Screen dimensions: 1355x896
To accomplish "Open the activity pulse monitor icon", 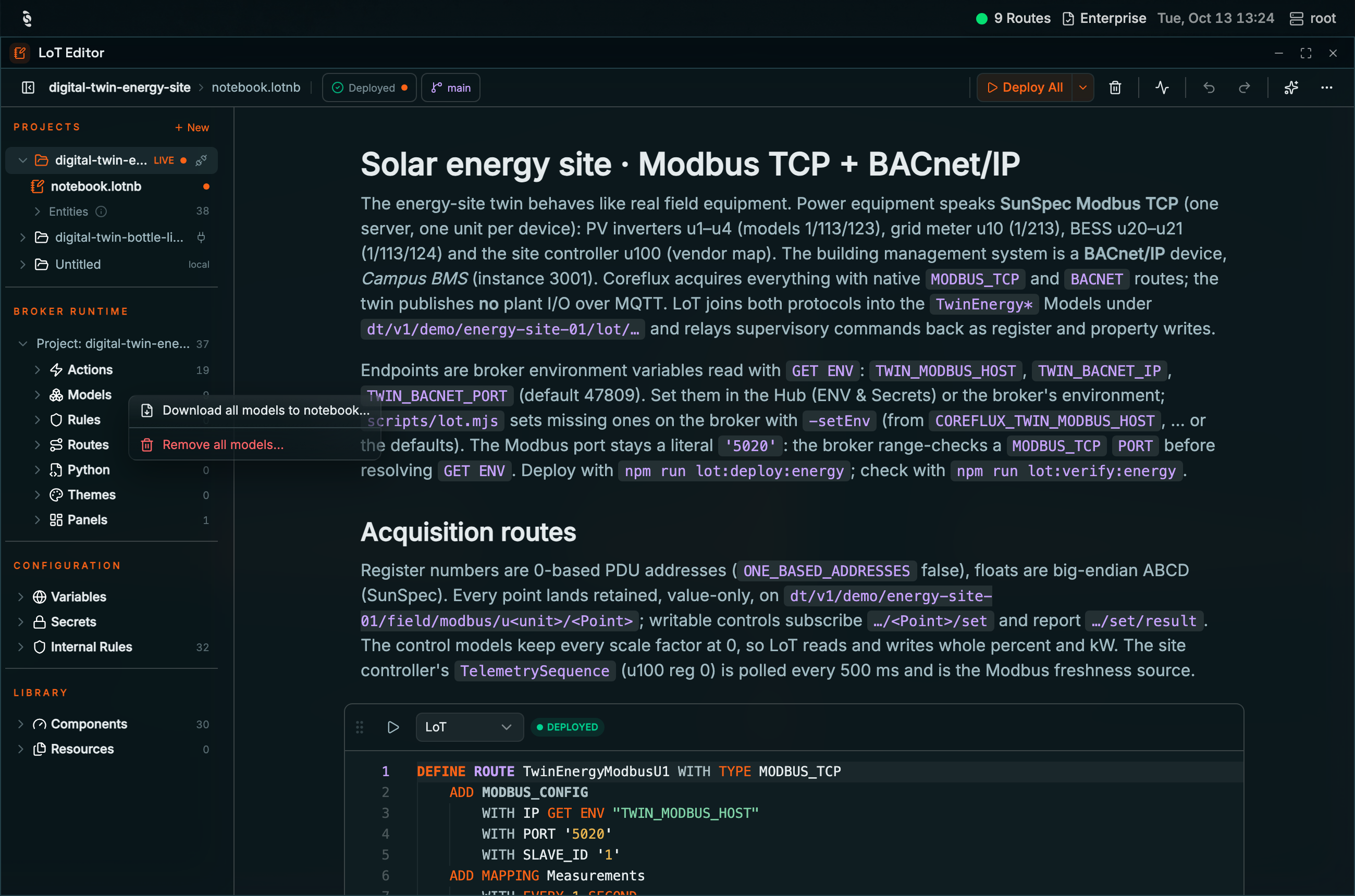I will tap(1162, 88).
